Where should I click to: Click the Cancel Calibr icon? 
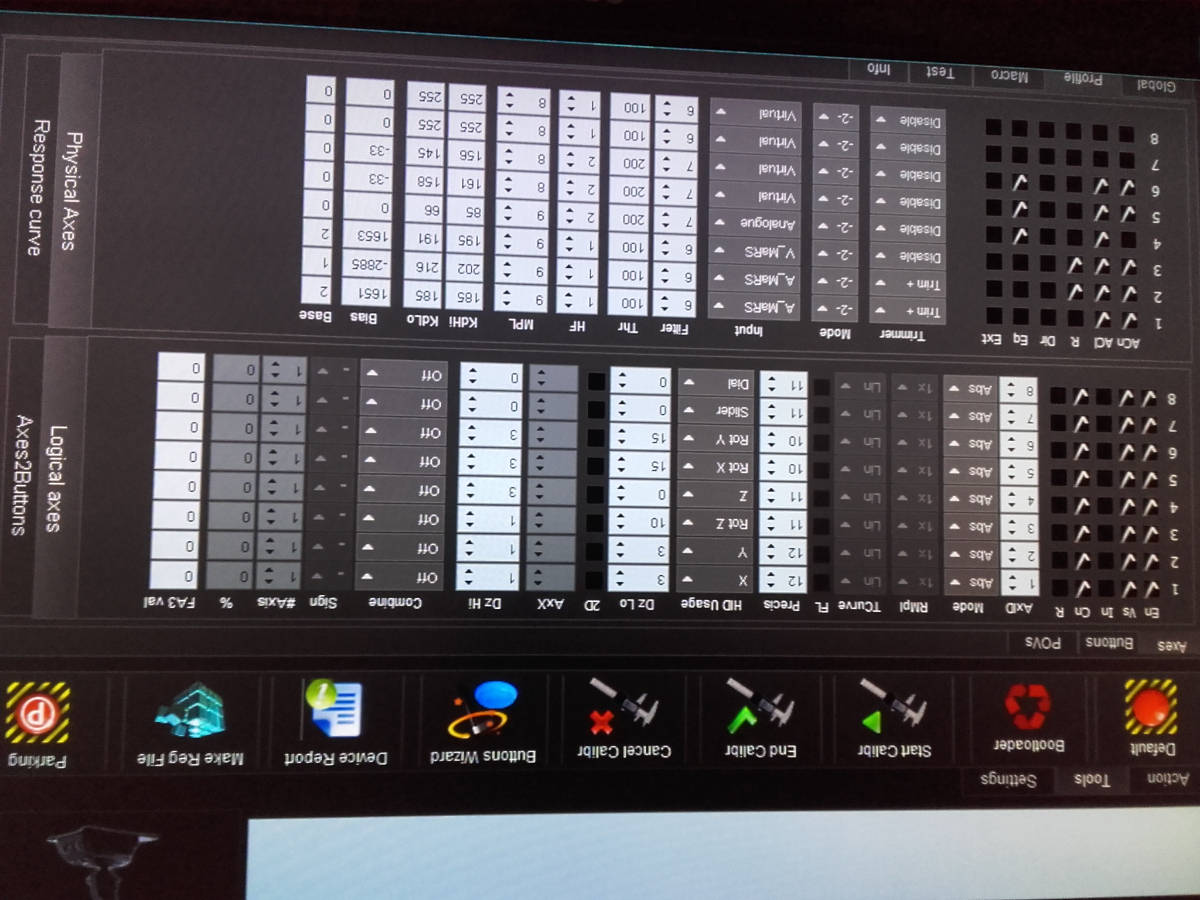(x=621, y=707)
